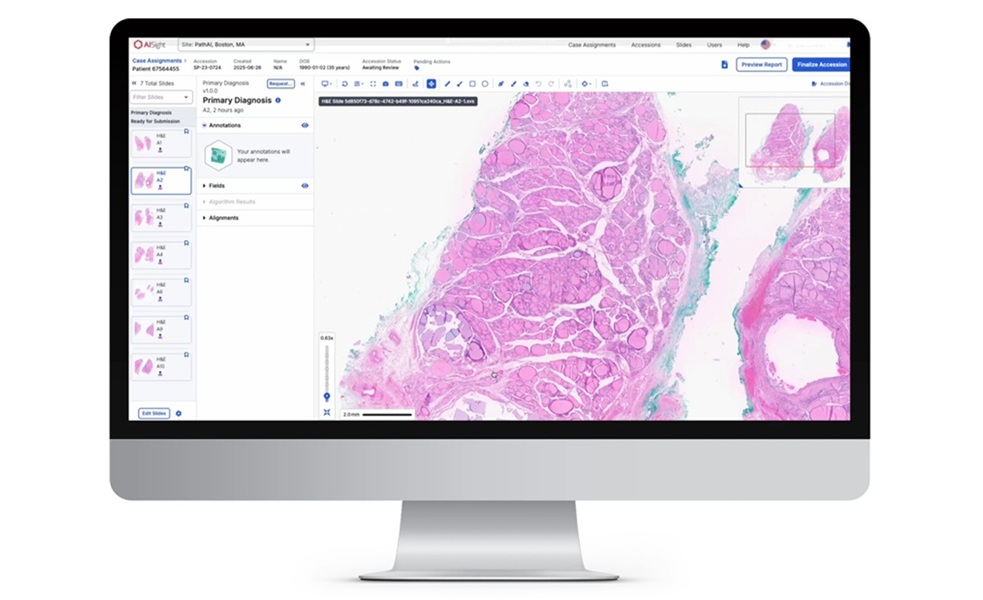
Task: Follow the Case Assignments breadcrumb link
Action: click(x=157, y=61)
